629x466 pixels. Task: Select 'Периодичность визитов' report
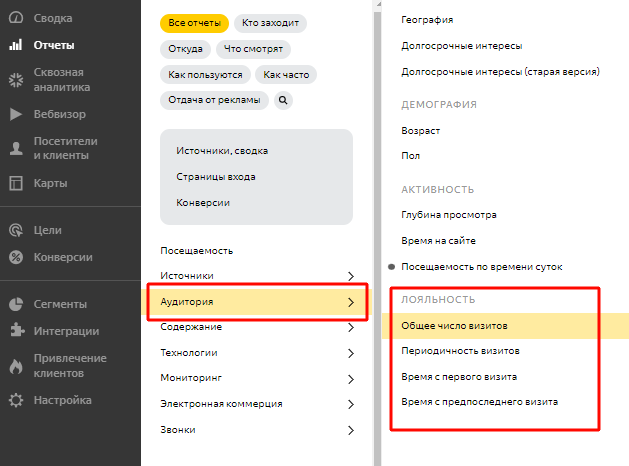(x=460, y=352)
